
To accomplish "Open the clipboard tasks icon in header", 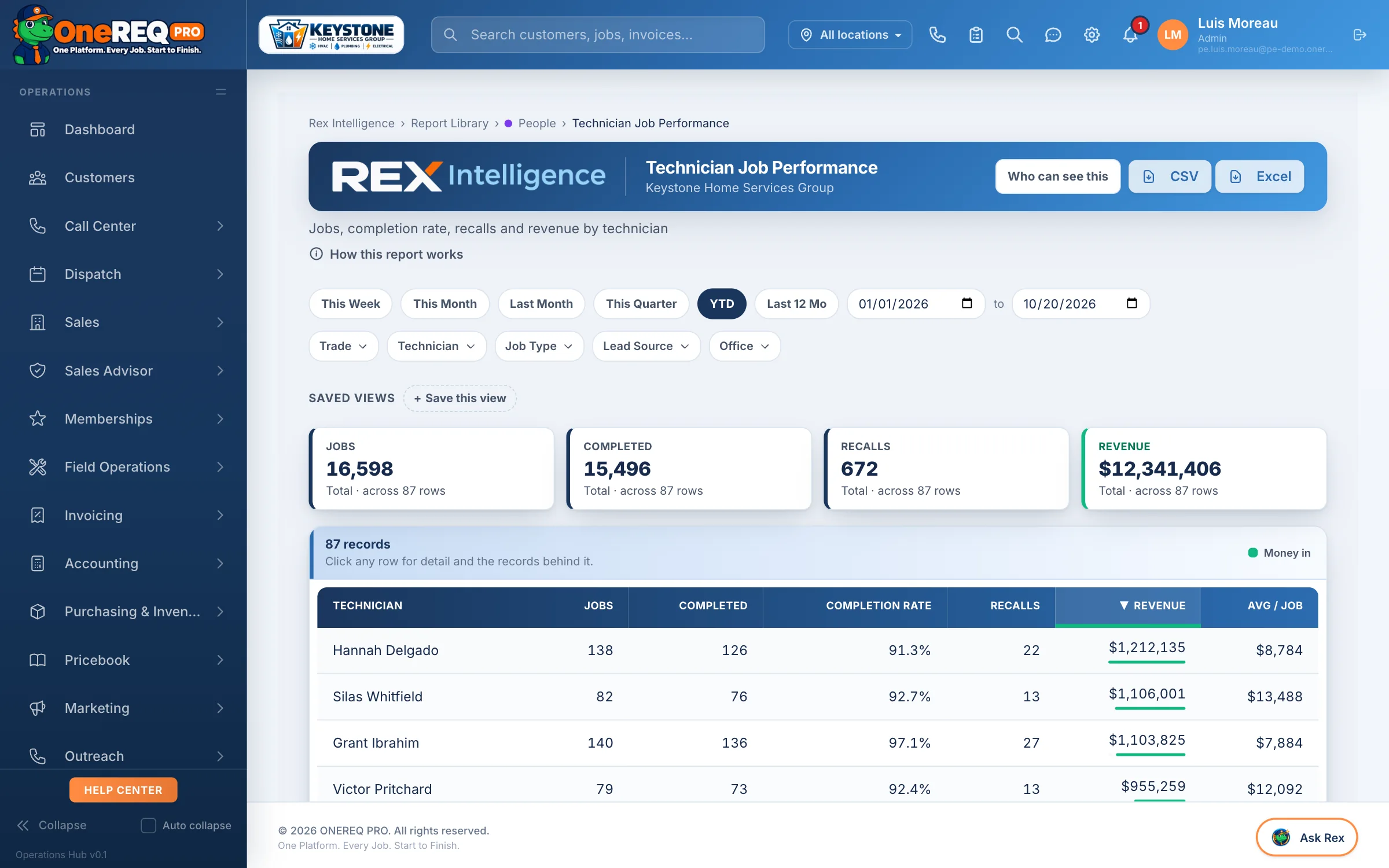I will (x=976, y=35).
